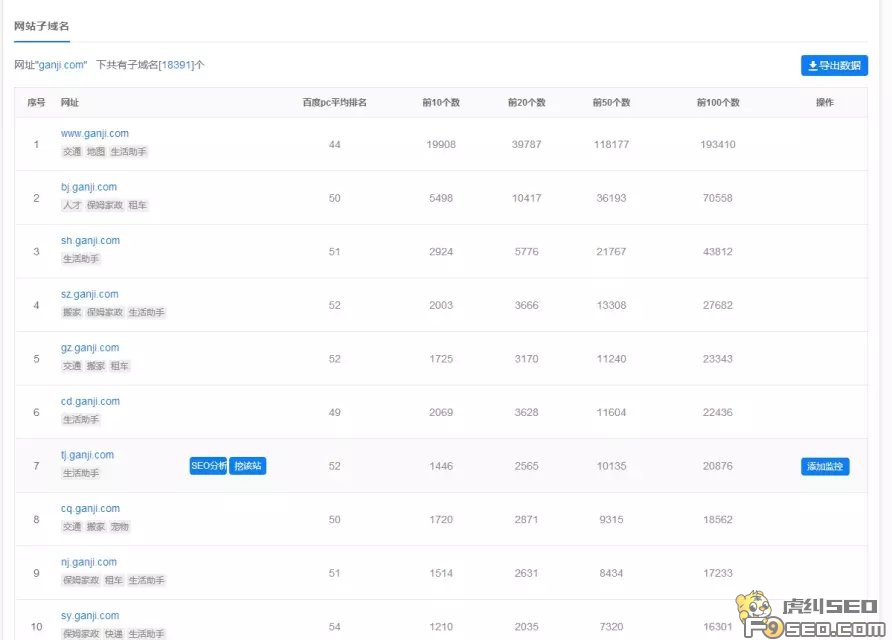Click 保姆家政 tag under nj.ganji.com
Viewport: 892px width, 640px height.
click(x=82, y=580)
